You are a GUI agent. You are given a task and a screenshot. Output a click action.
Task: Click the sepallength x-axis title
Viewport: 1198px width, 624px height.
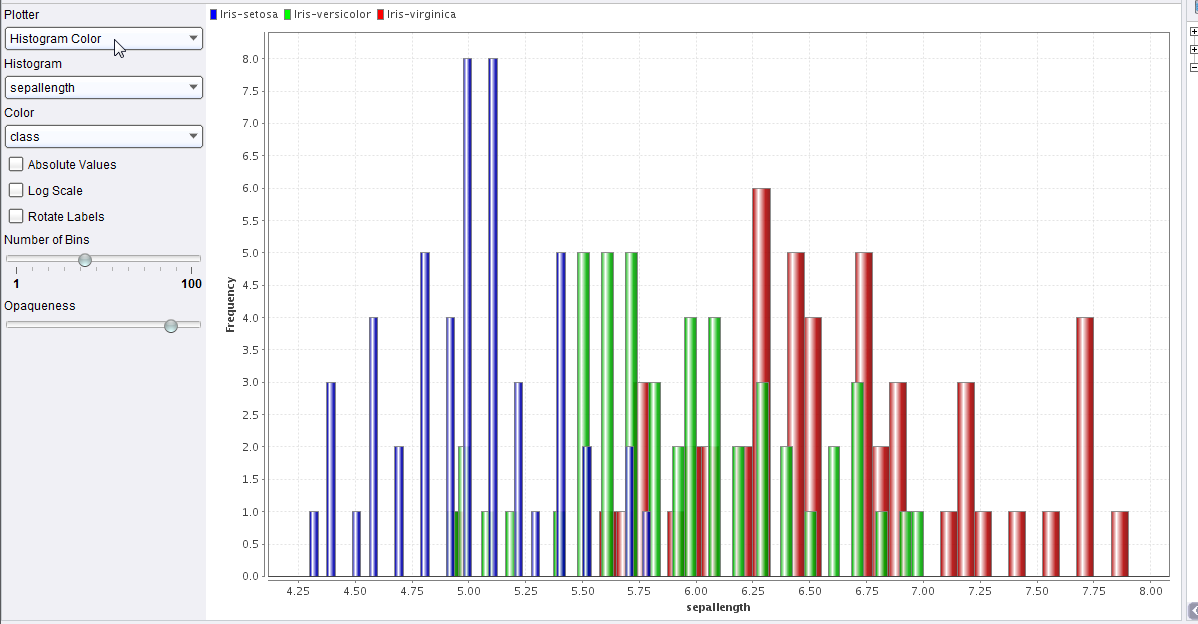(718, 607)
